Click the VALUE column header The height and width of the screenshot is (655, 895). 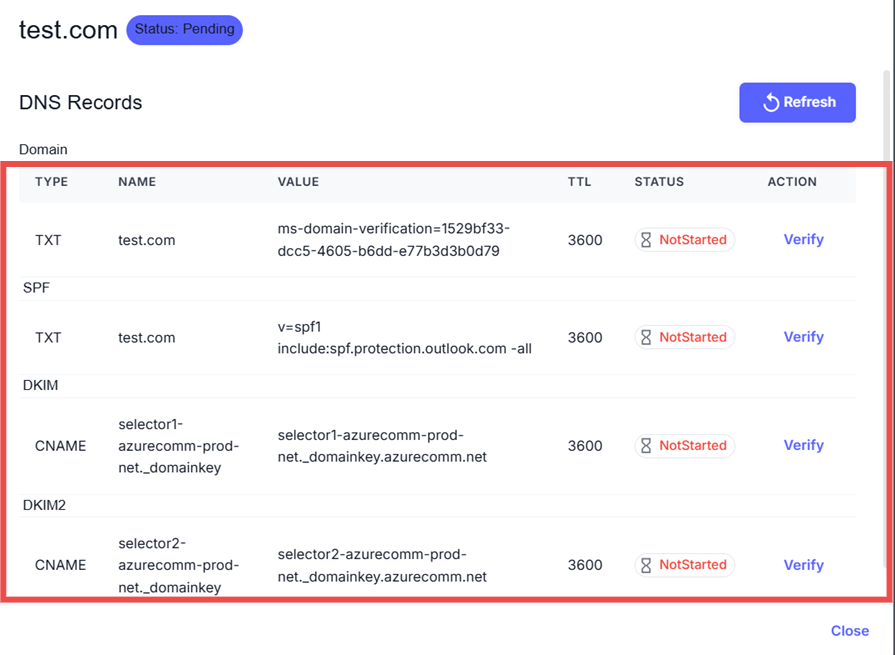[298, 182]
